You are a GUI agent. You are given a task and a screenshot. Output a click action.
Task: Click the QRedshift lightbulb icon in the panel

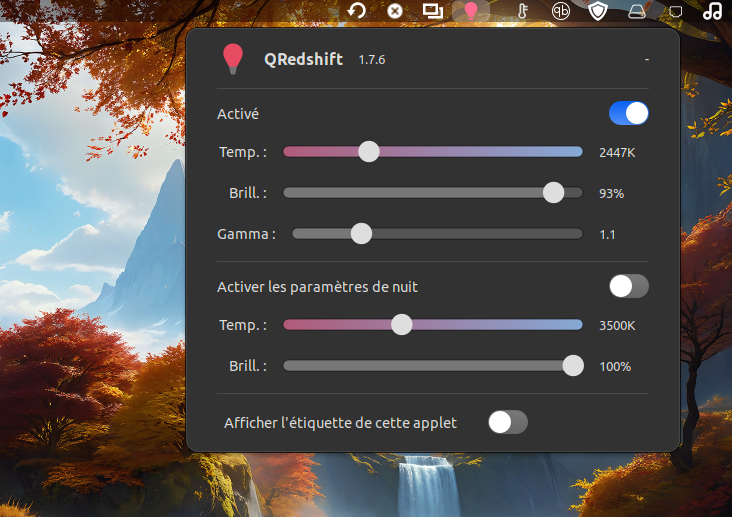[471, 11]
